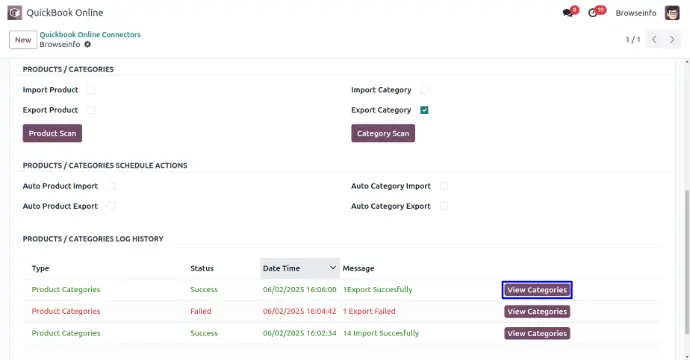The image size is (690, 360).
Task: Click the Quickbook Online Connectors breadcrumb
Action: 90,34
